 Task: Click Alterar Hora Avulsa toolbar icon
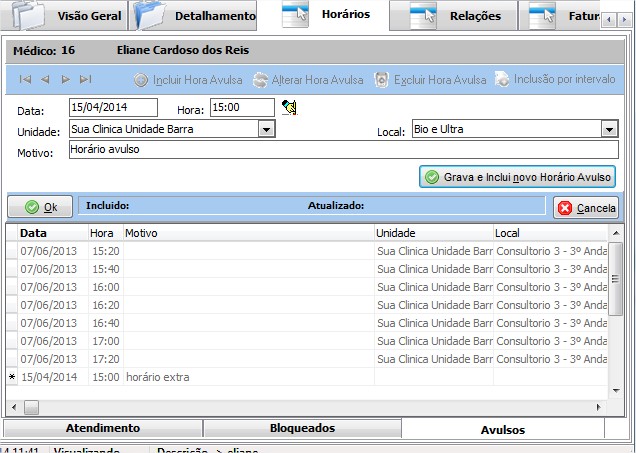[x=260, y=79]
